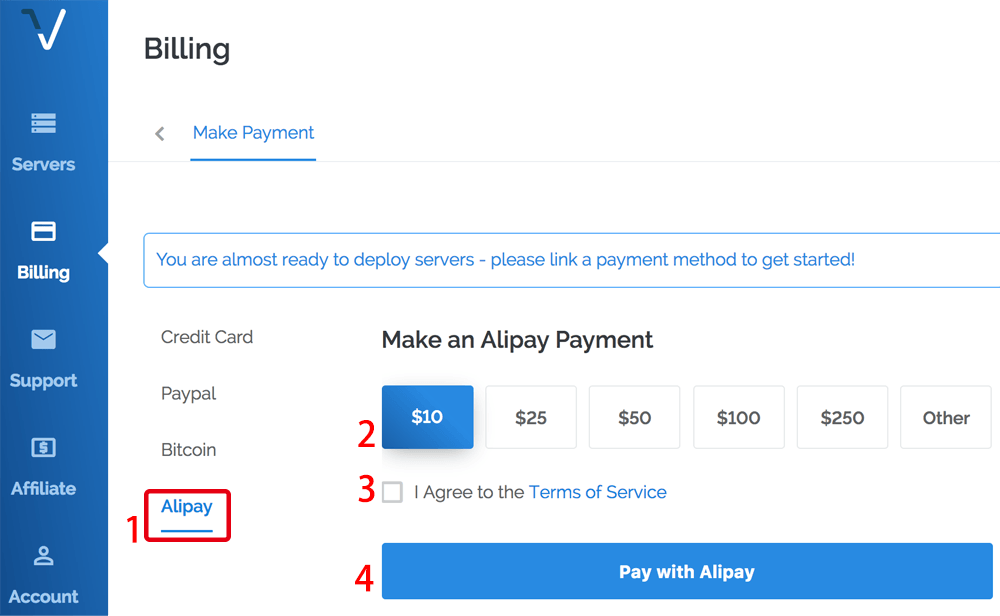This screenshot has height=616, width=1000.
Task: Choose the $50 payment amount
Action: [x=635, y=418]
